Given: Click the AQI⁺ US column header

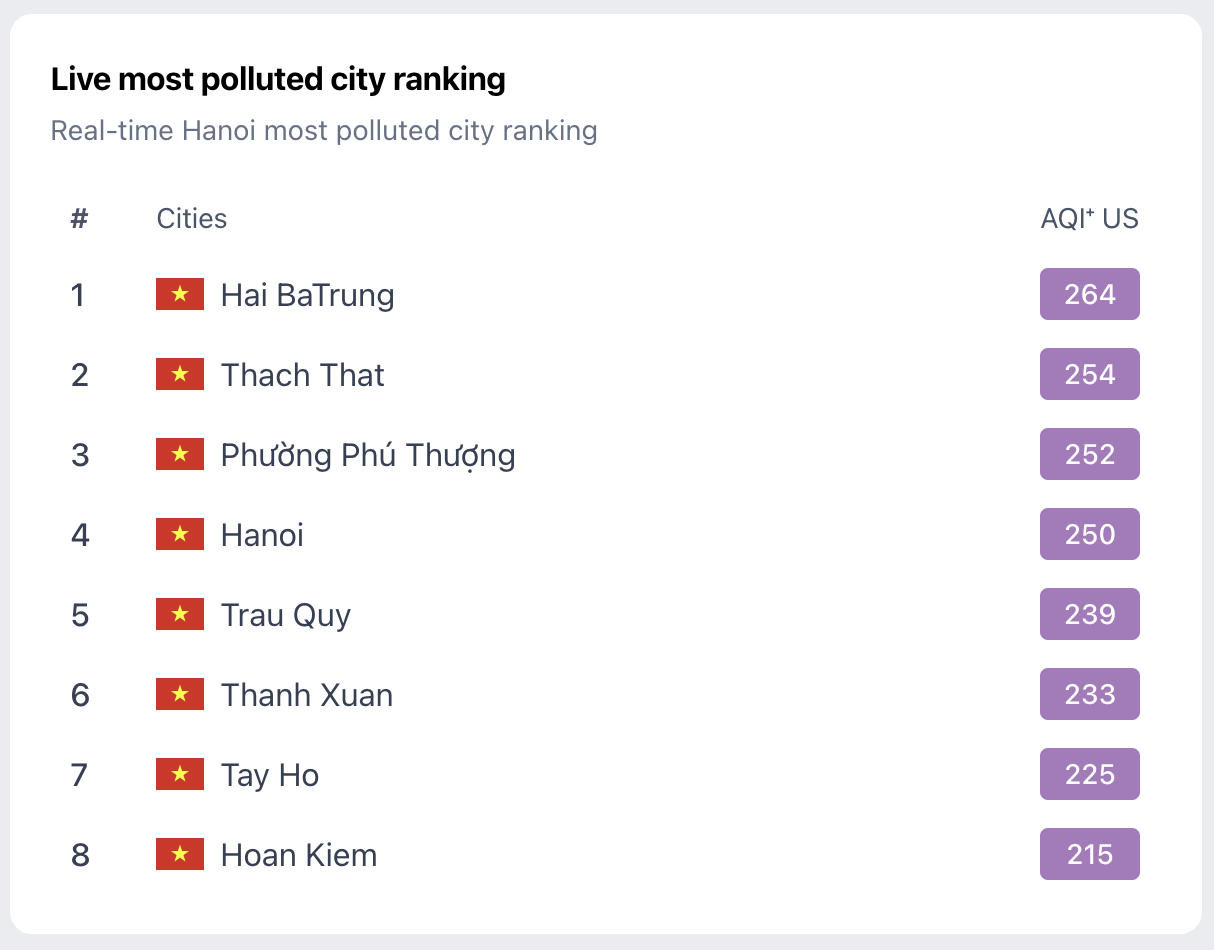Looking at the screenshot, I should pyautogui.click(x=1089, y=218).
